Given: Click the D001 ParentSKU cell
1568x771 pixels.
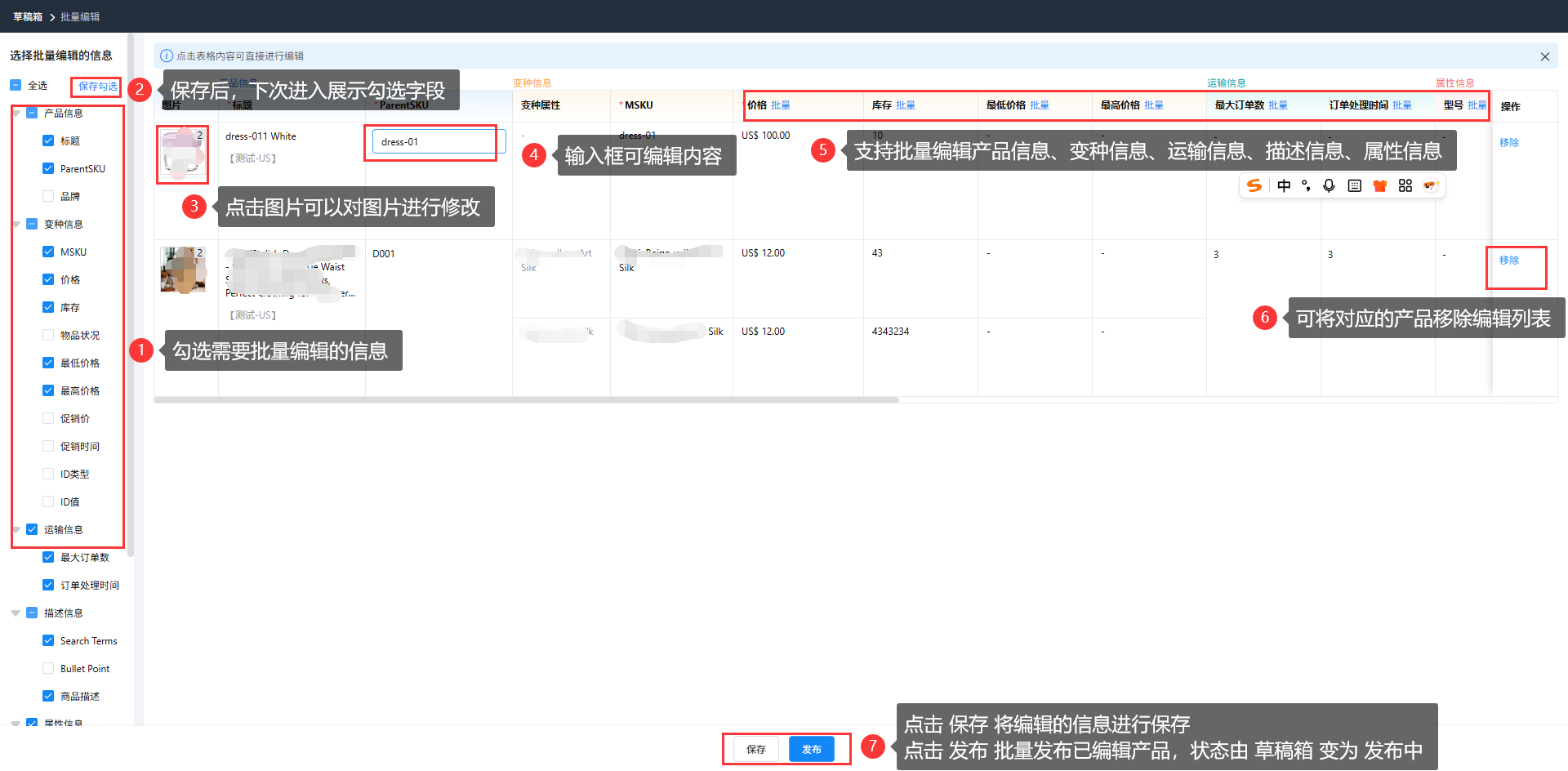Looking at the screenshot, I should coord(384,254).
